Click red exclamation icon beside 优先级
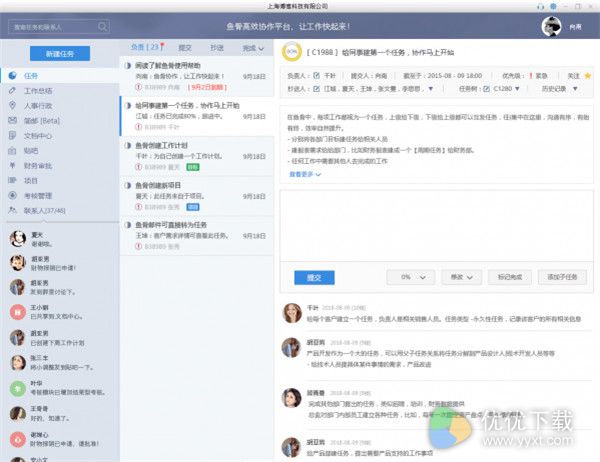 point(531,76)
